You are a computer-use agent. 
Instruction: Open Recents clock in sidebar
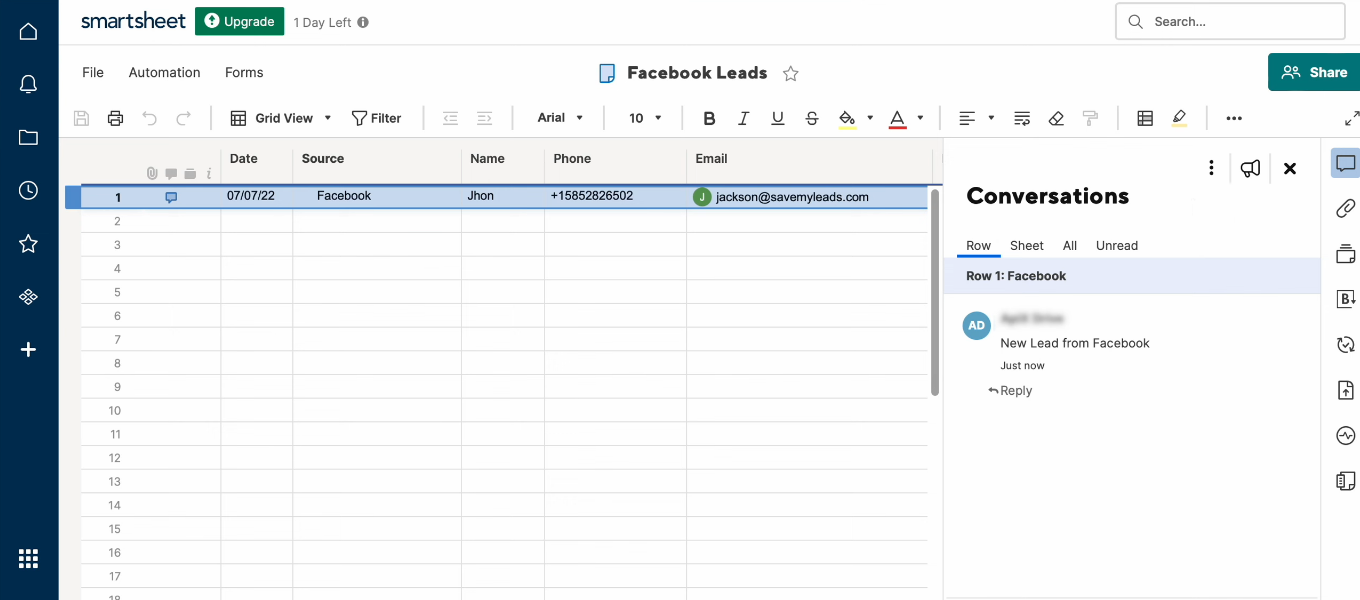pos(28,190)
